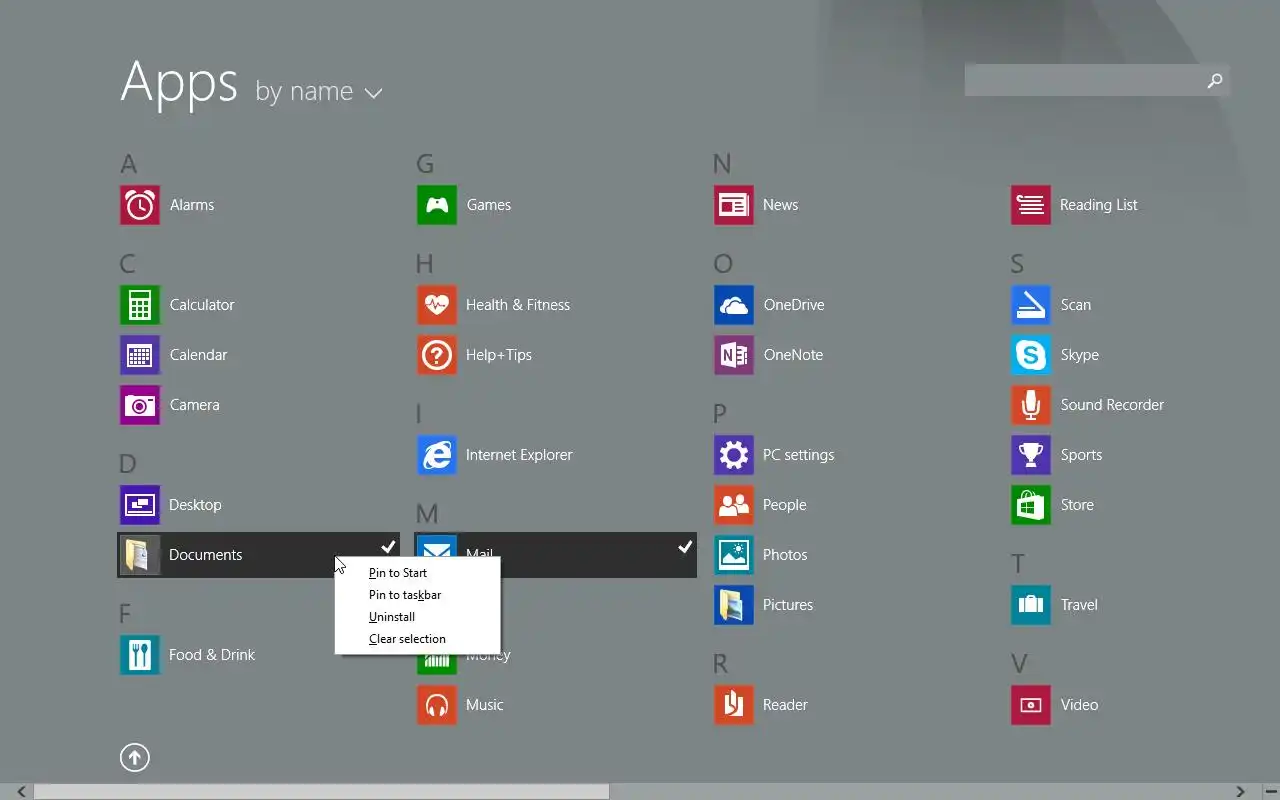This screenshot has width=1280, height=800.
Task: Open the OneNote app icon
Action: 734,355
